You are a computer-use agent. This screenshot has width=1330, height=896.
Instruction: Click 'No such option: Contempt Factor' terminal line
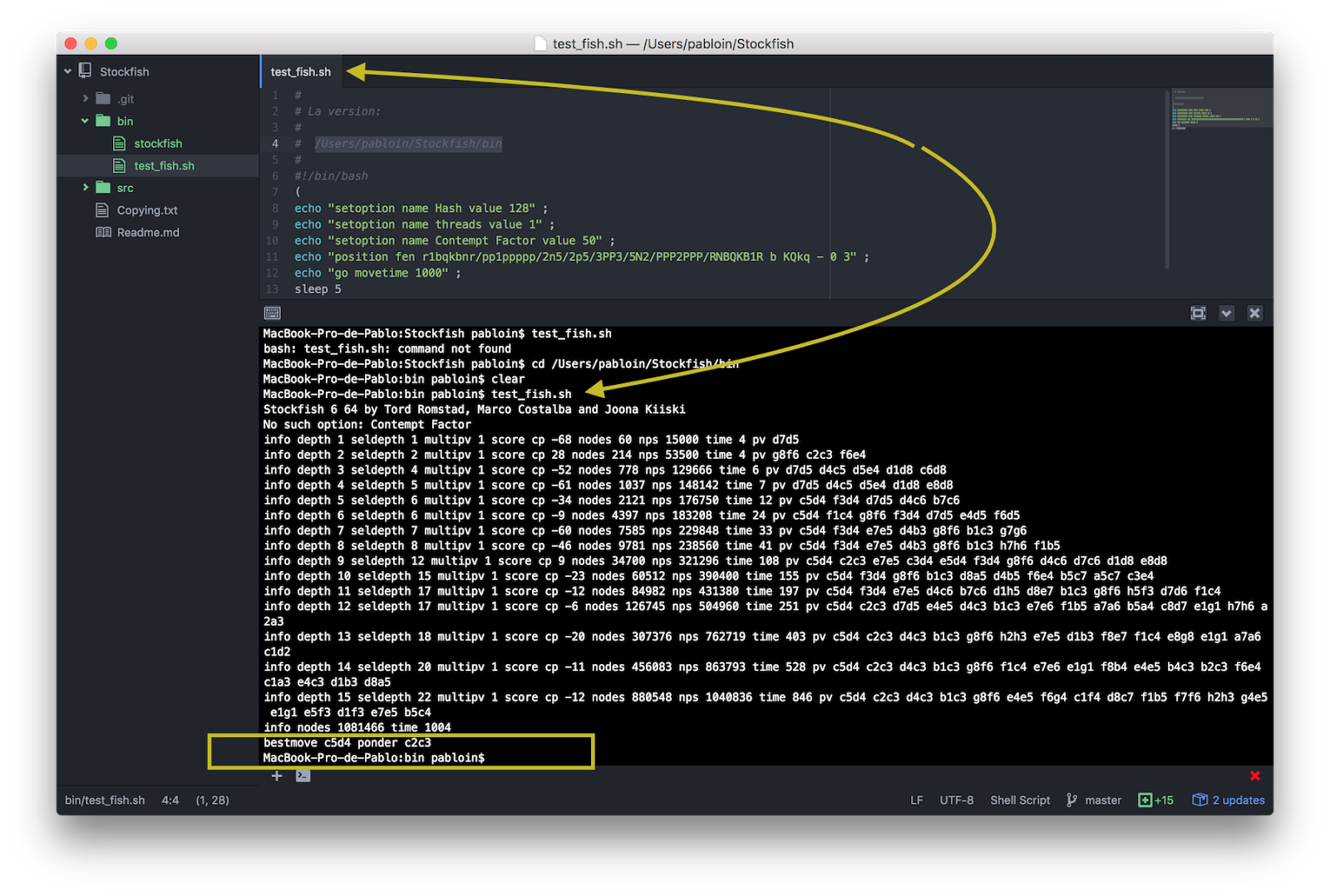(x=367, y=425)
